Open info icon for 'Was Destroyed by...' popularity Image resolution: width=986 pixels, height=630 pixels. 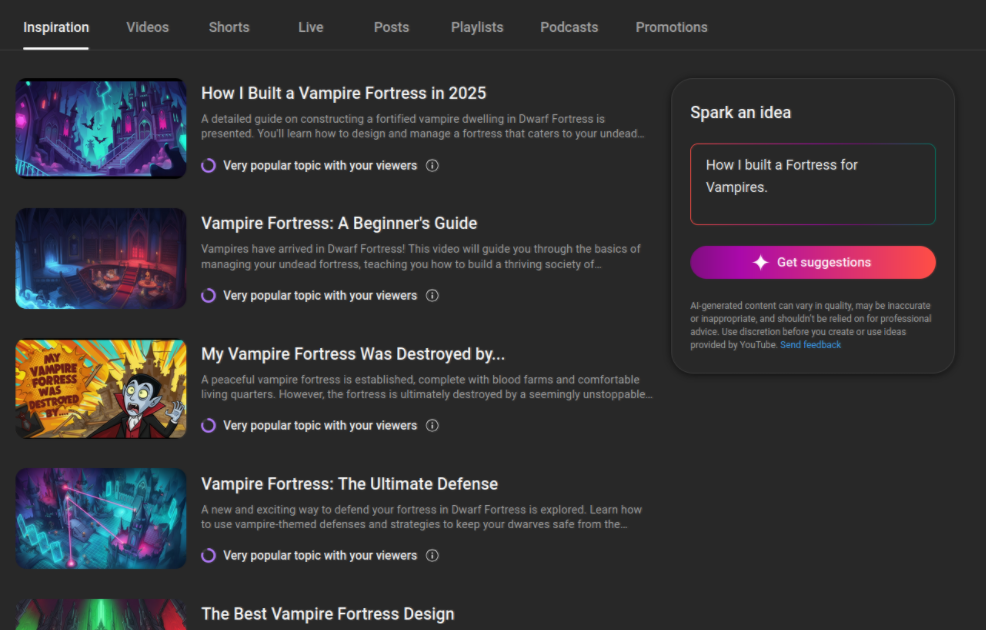[x=432, y=426]
